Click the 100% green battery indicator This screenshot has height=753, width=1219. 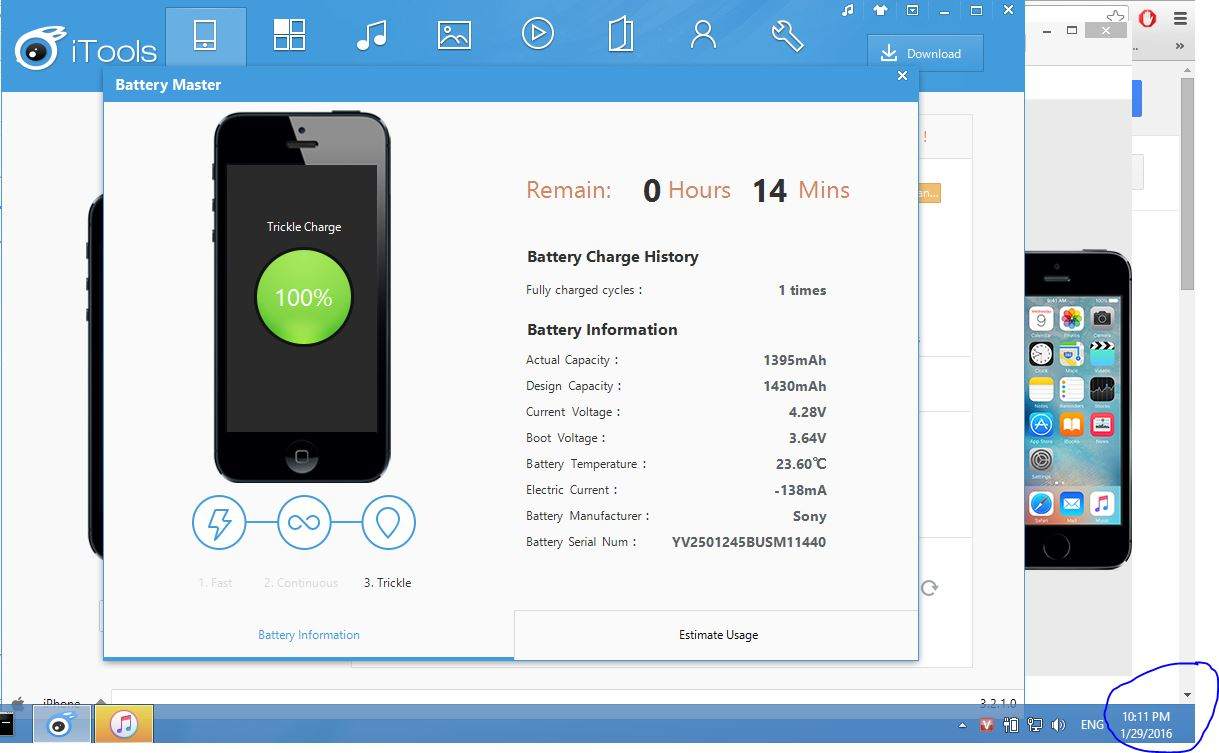click(304, 297)
